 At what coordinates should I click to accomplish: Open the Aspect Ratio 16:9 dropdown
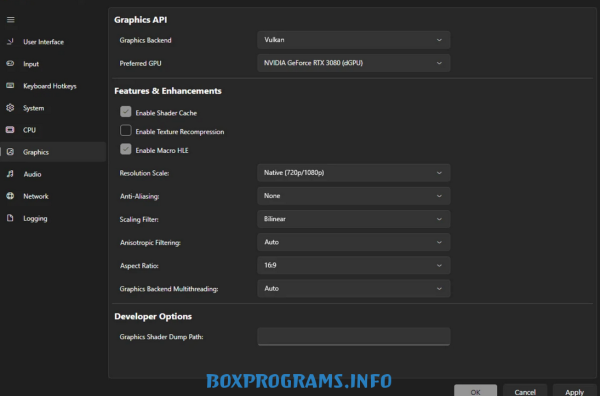pos(354,266)
